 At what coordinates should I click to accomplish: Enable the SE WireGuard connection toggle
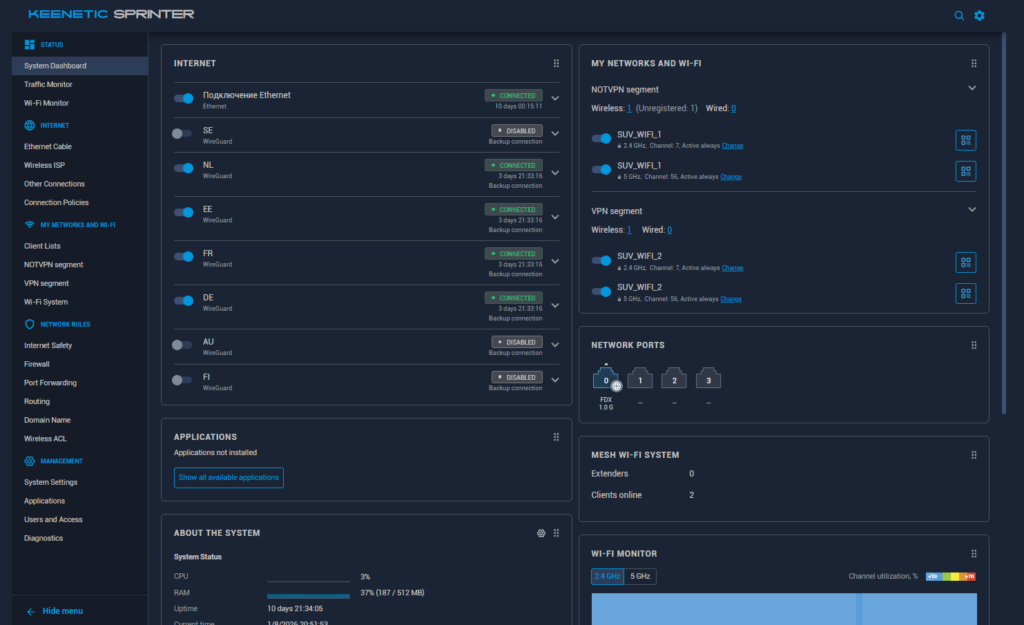pyautogui.click(x=182, y=133)
